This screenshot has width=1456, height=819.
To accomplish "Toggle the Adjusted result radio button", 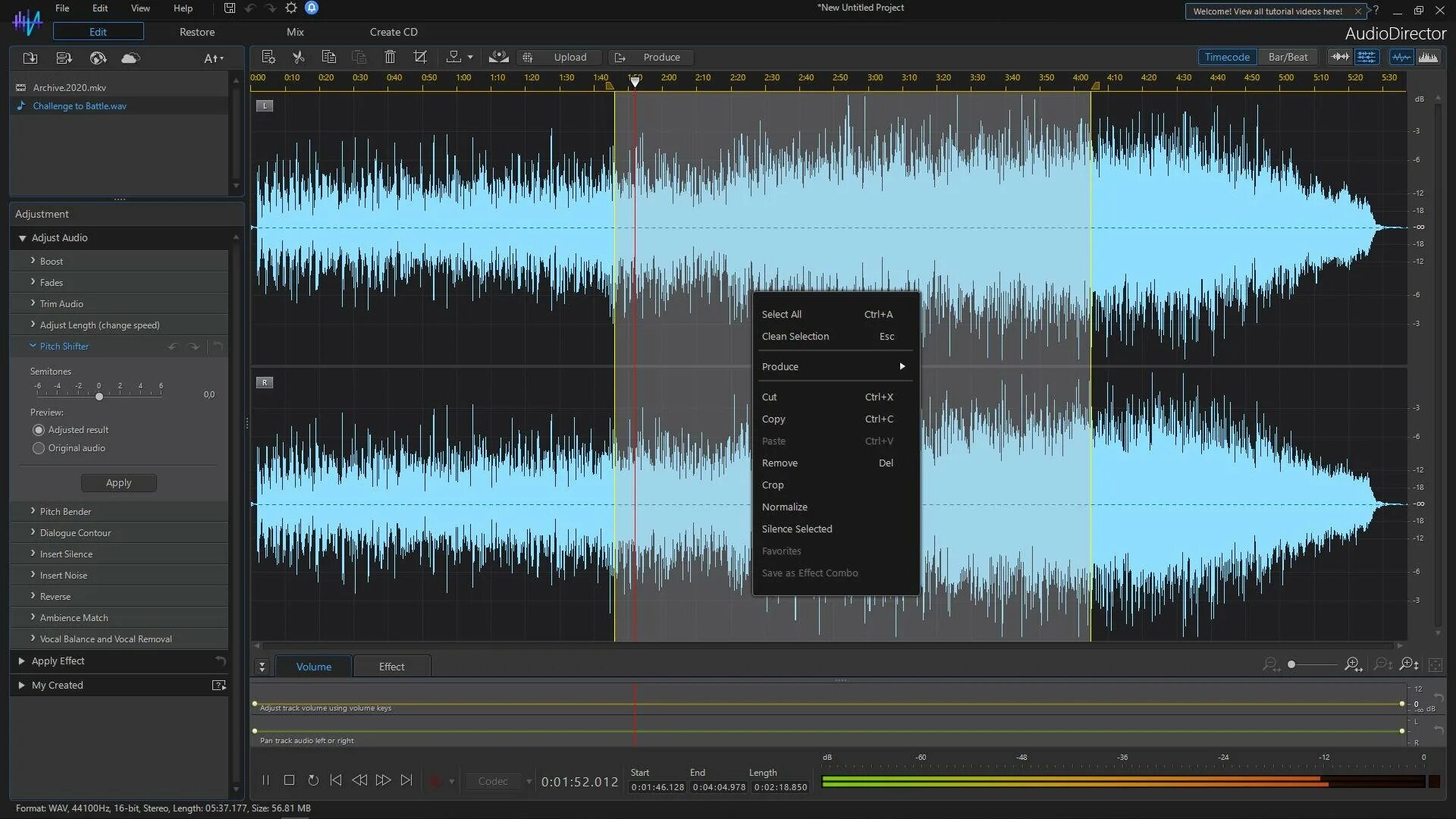I will tap(39, 430).
